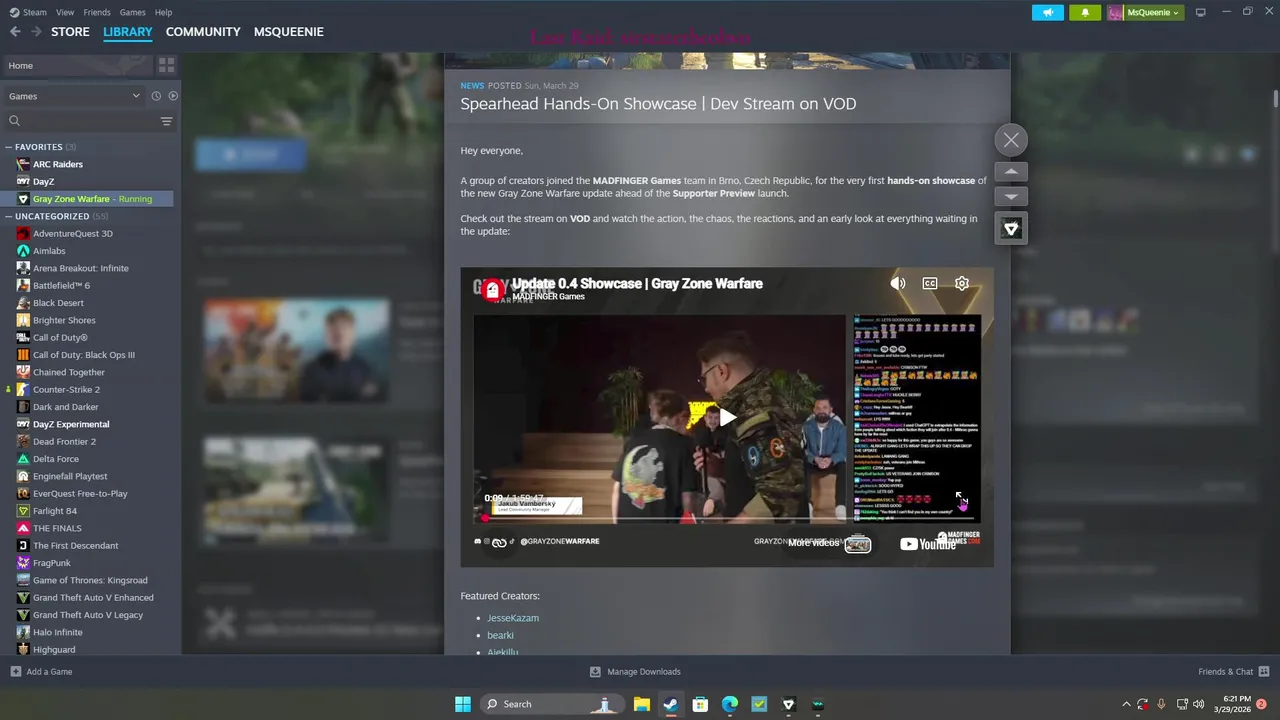Switch library to grid collections view
Image resolution: width=1280 pixels, height=720 pixels.
click(166, 65)
